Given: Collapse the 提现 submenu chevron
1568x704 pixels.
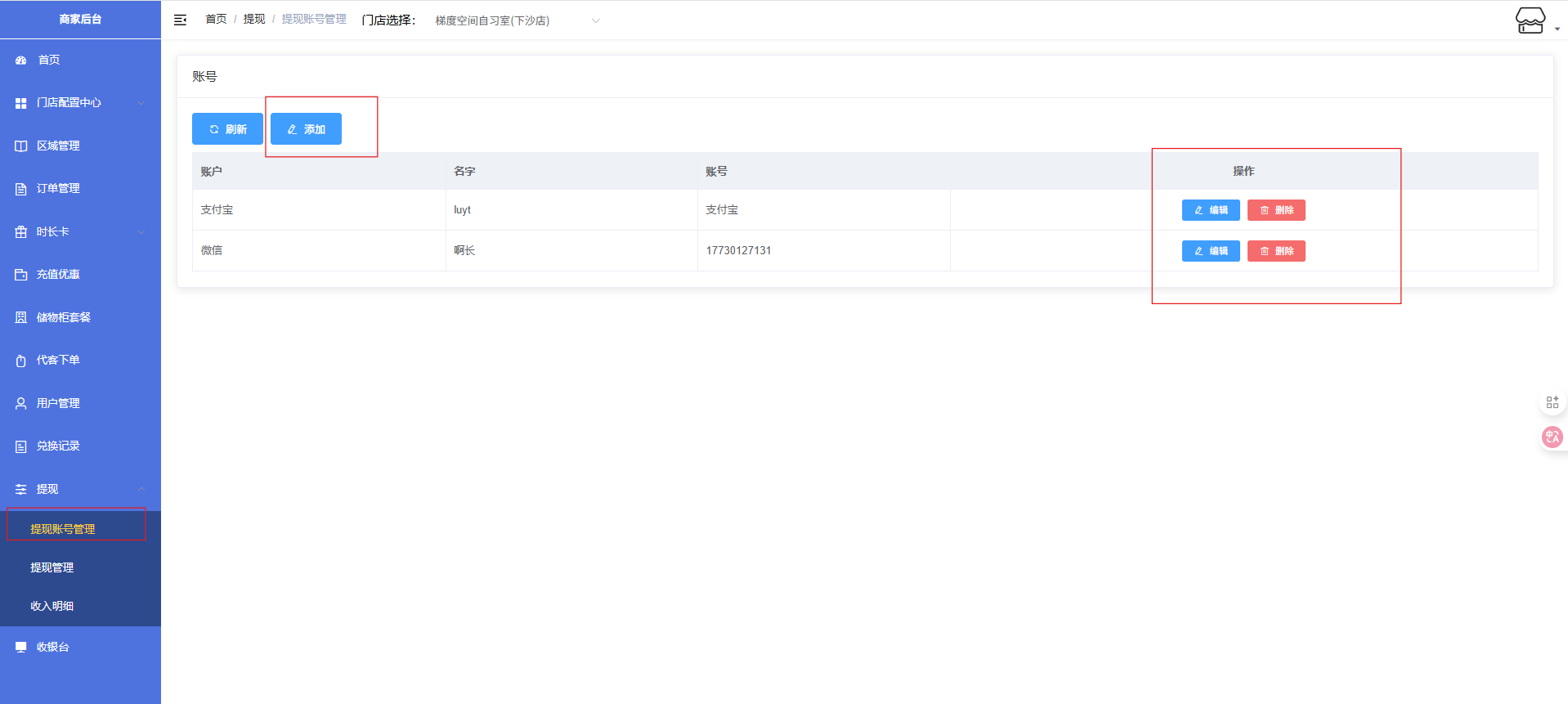Looking at the screenshot, I should [x=141, y=489].
